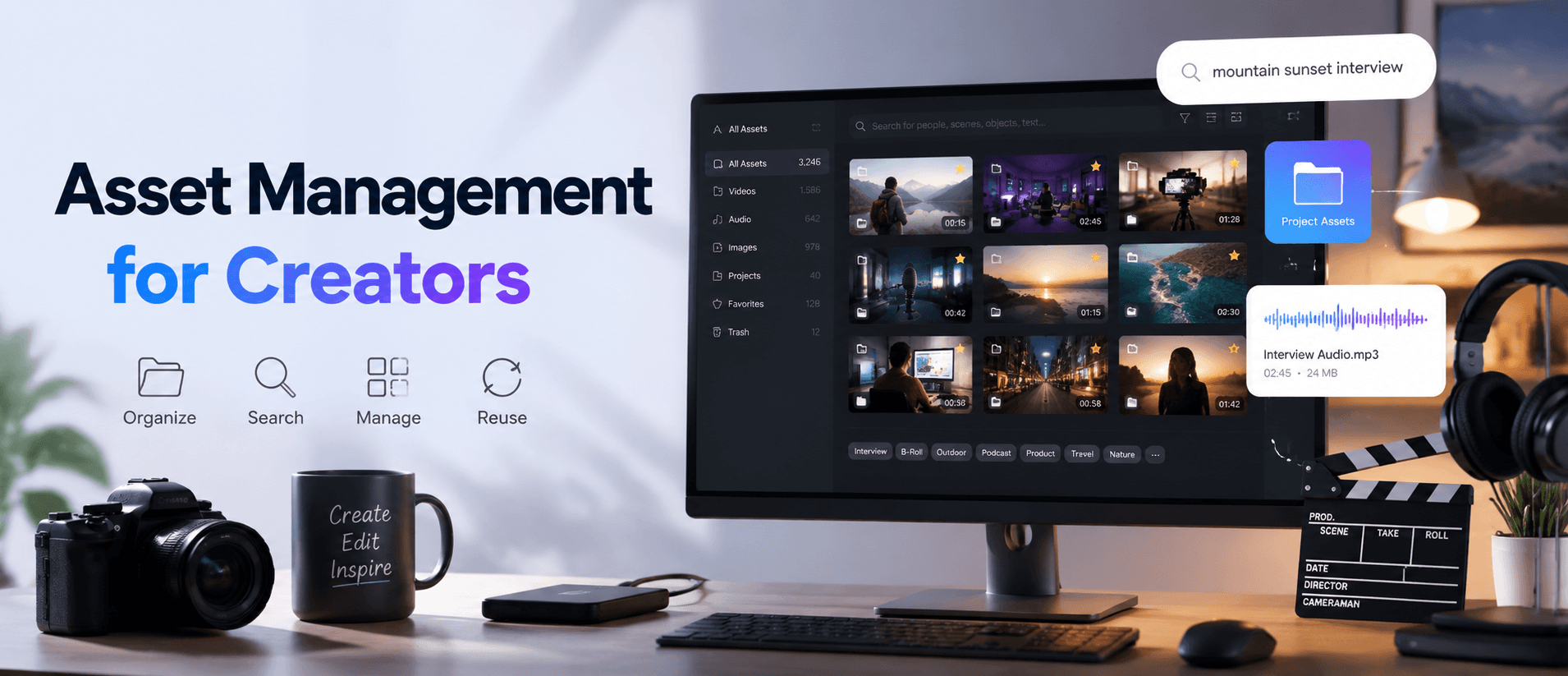
Task: Click the Trash bin icon in the sidebar
Action: [717, 332]
